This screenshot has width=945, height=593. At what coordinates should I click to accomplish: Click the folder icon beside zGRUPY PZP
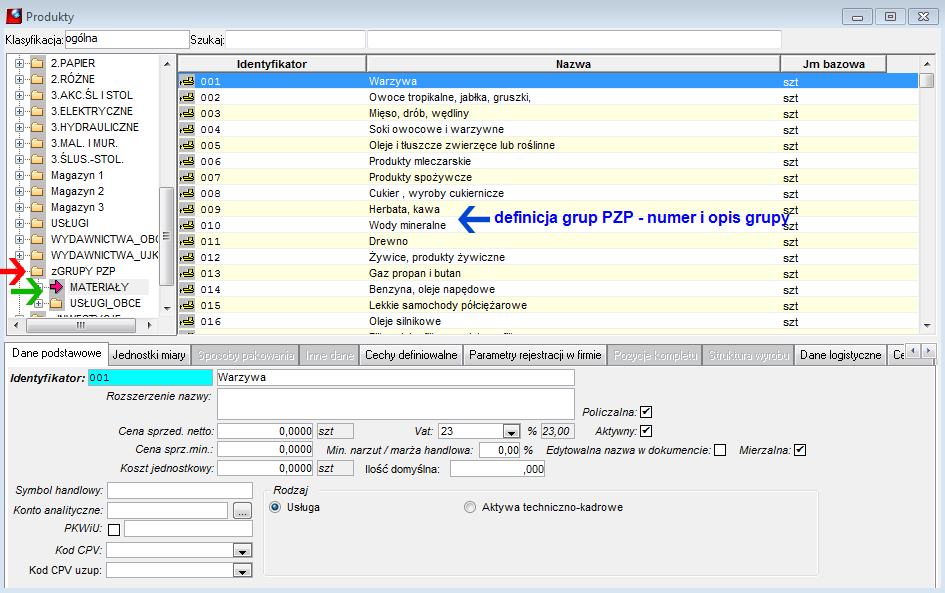(x=37, y=271)
